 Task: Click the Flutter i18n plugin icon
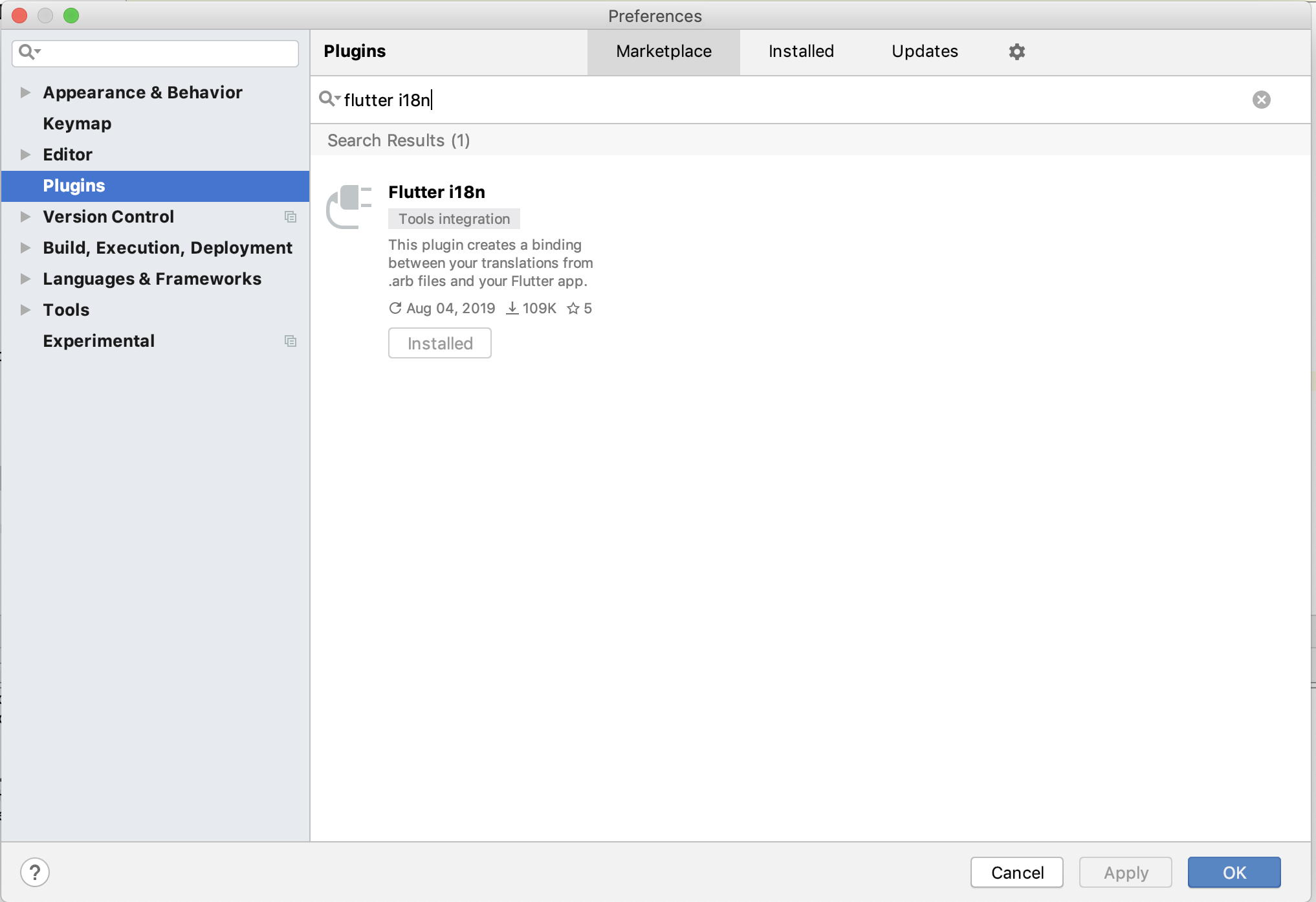(x=349, y=206)
